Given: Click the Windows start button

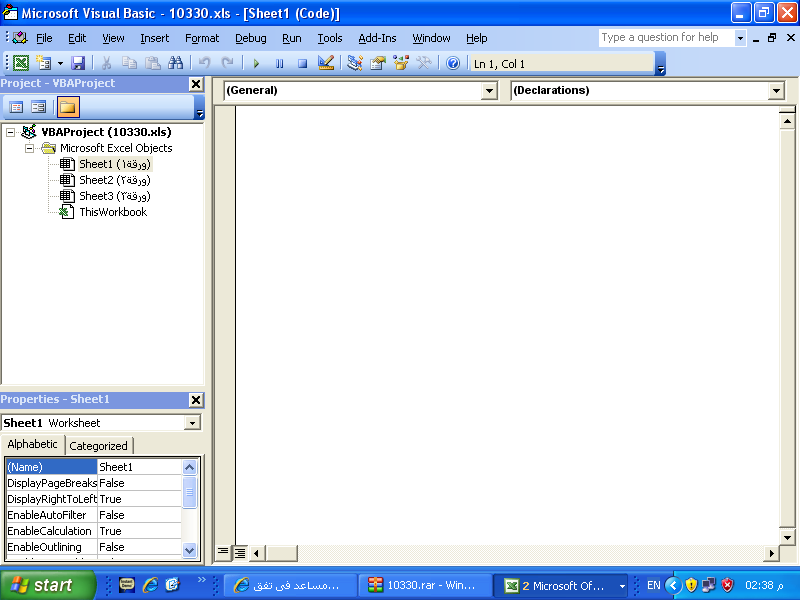Looking at the screenshot, I should point(47,585).
